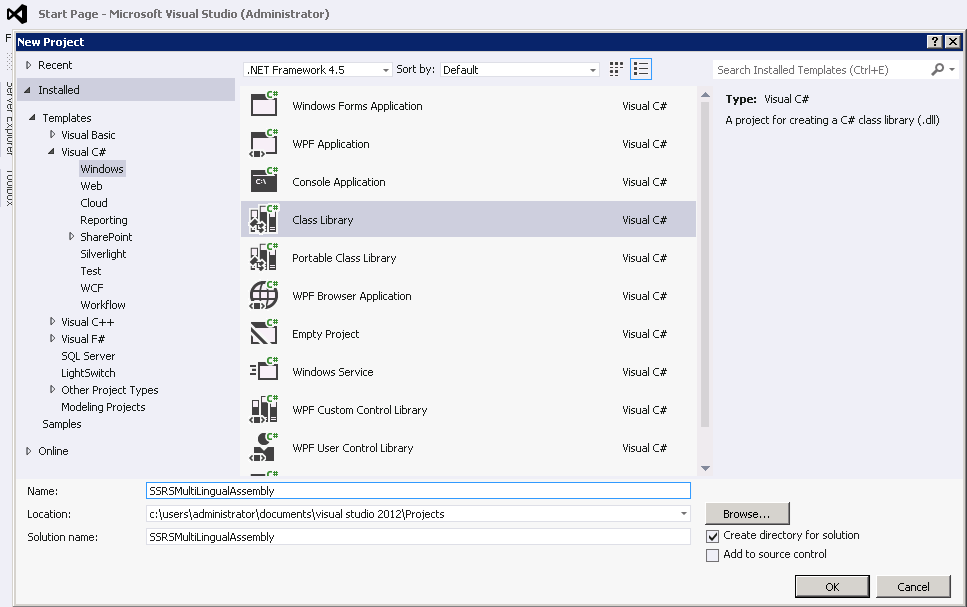Select the SQL Server category

coord(88,356)
